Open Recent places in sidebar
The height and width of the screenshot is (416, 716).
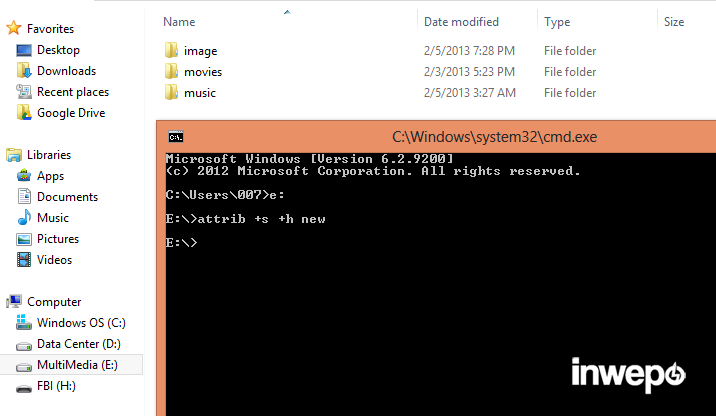tap(73, 92)
